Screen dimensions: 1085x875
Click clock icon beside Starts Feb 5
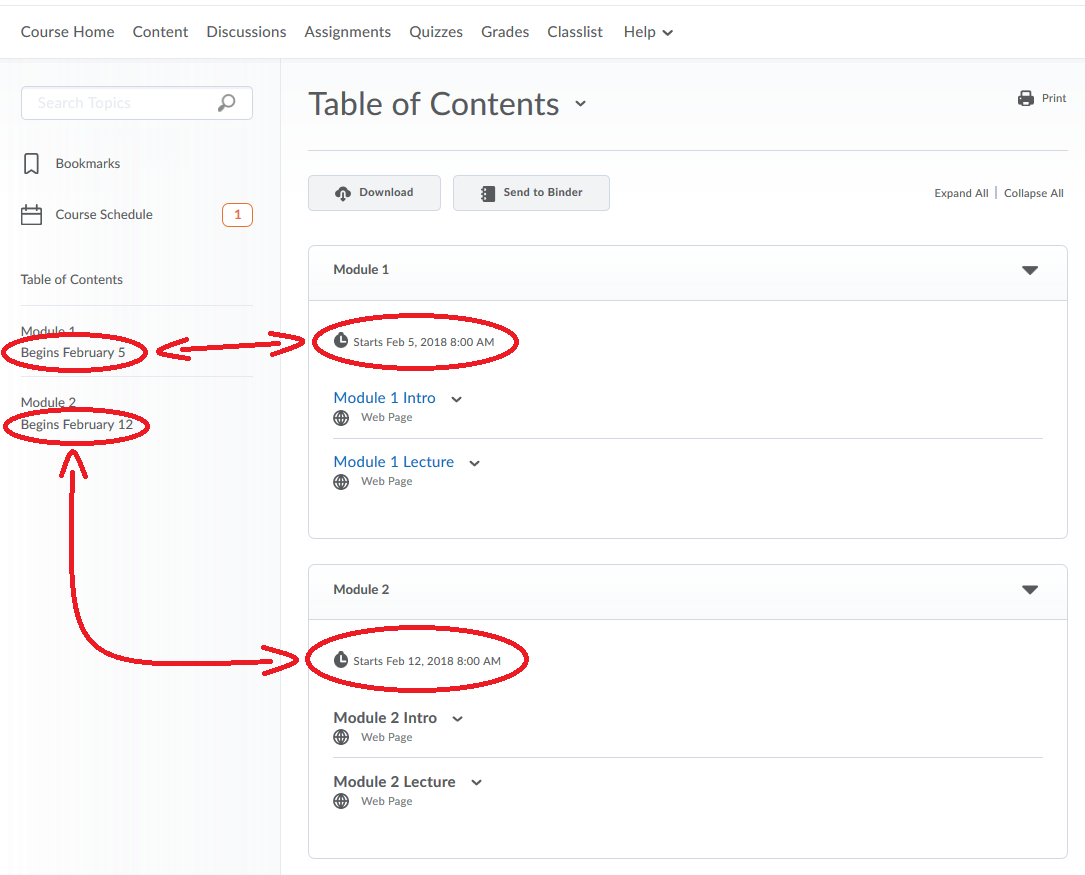coord(341,341)
